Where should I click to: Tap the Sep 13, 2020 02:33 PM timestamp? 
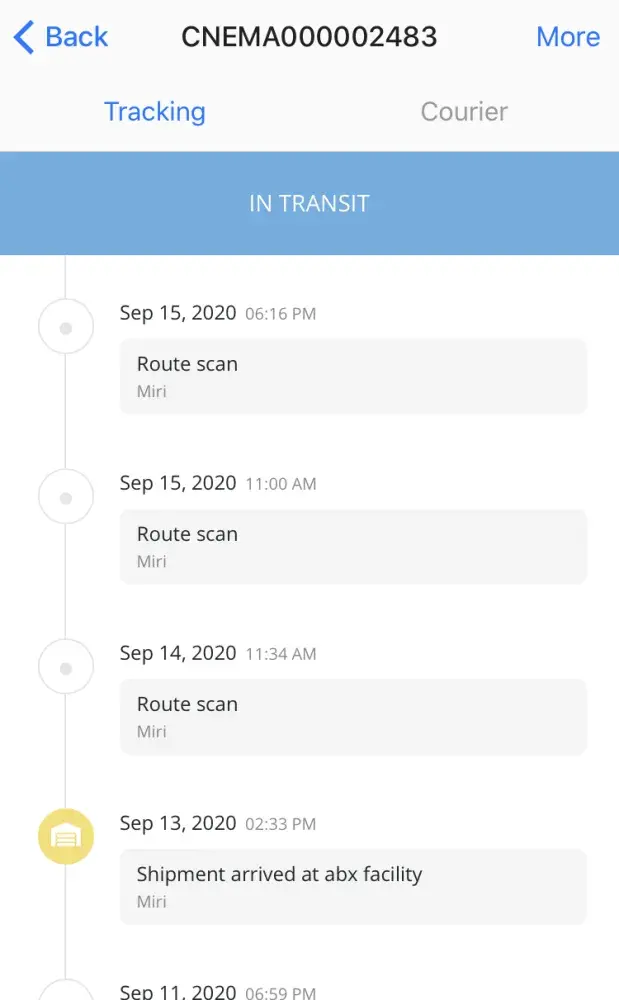point(218,823)
